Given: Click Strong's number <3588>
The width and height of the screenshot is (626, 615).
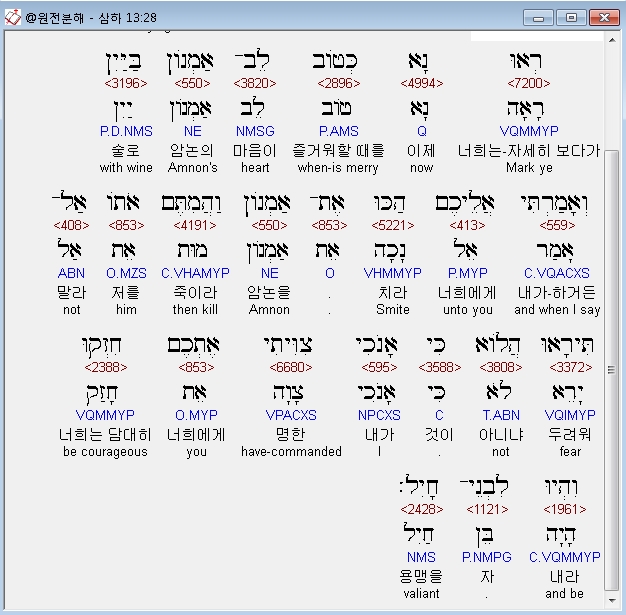Looking at the screenshot, I should 440,367.
